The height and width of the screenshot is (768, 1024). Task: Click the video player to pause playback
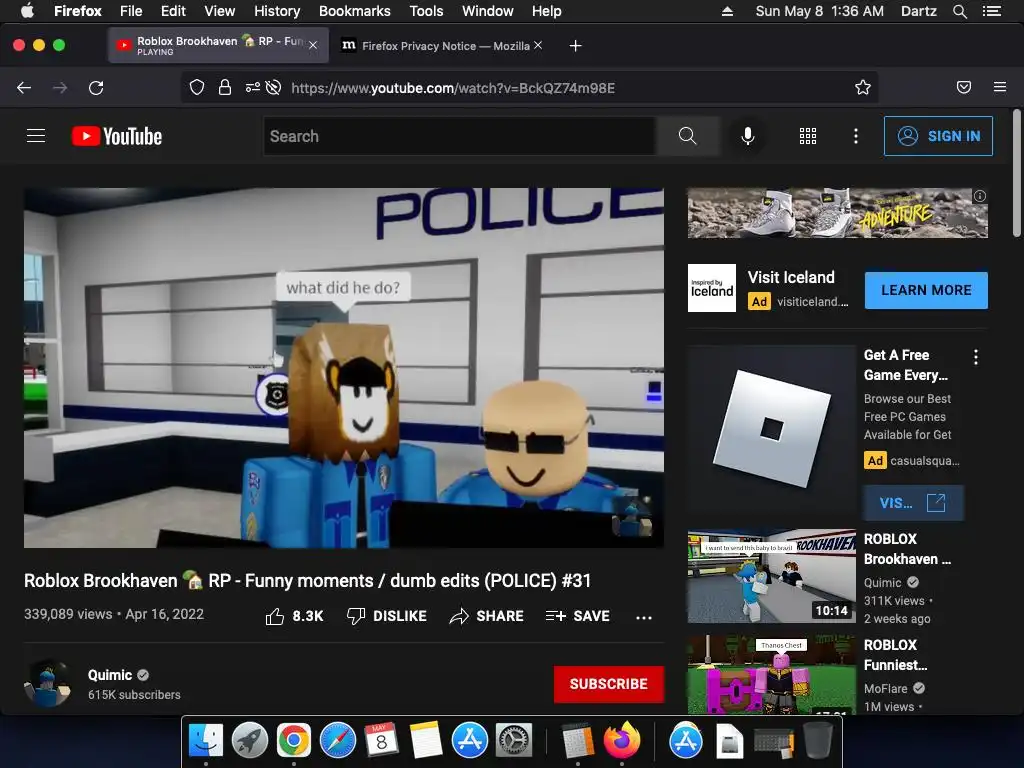344,368
